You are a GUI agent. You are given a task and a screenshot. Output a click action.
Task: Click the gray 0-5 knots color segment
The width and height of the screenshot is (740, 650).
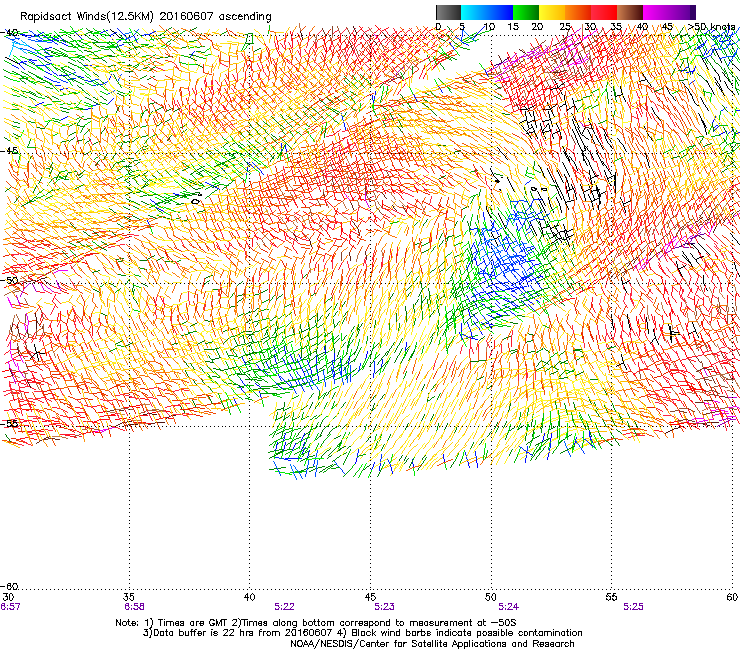448,12
